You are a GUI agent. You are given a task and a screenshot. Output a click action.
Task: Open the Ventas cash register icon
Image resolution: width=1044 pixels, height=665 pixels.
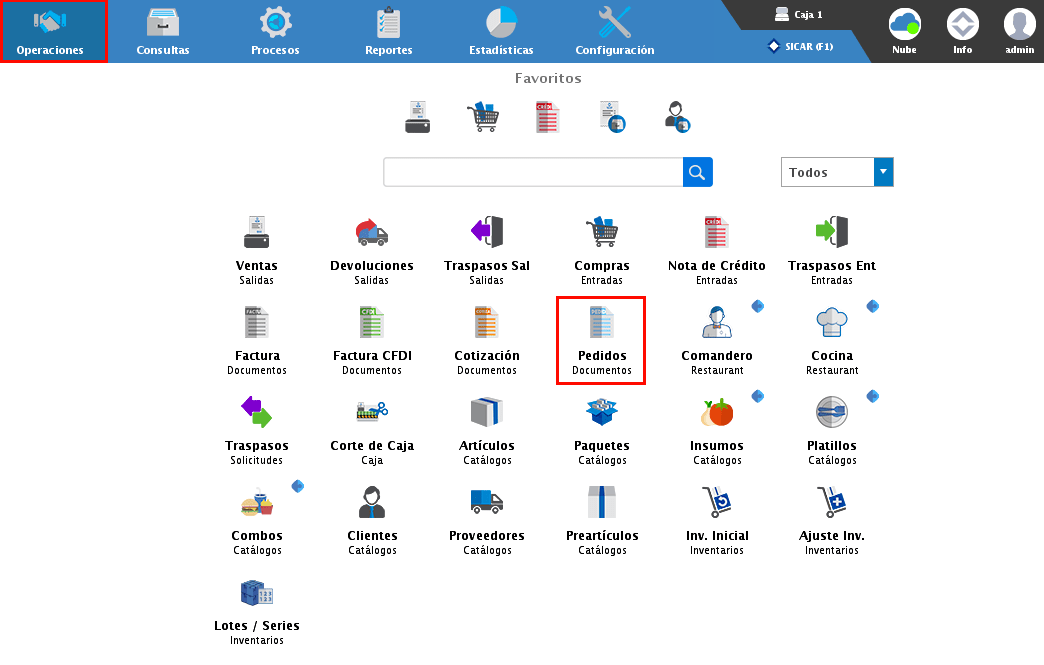click(257, 233)
